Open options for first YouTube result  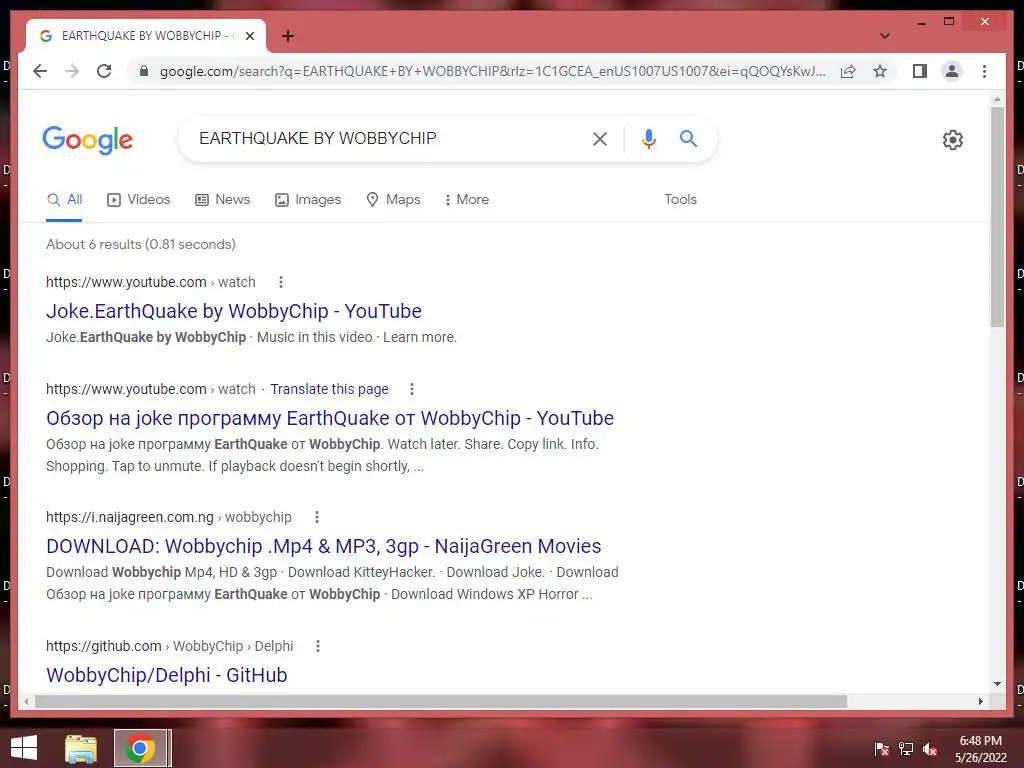click(281, 282)
